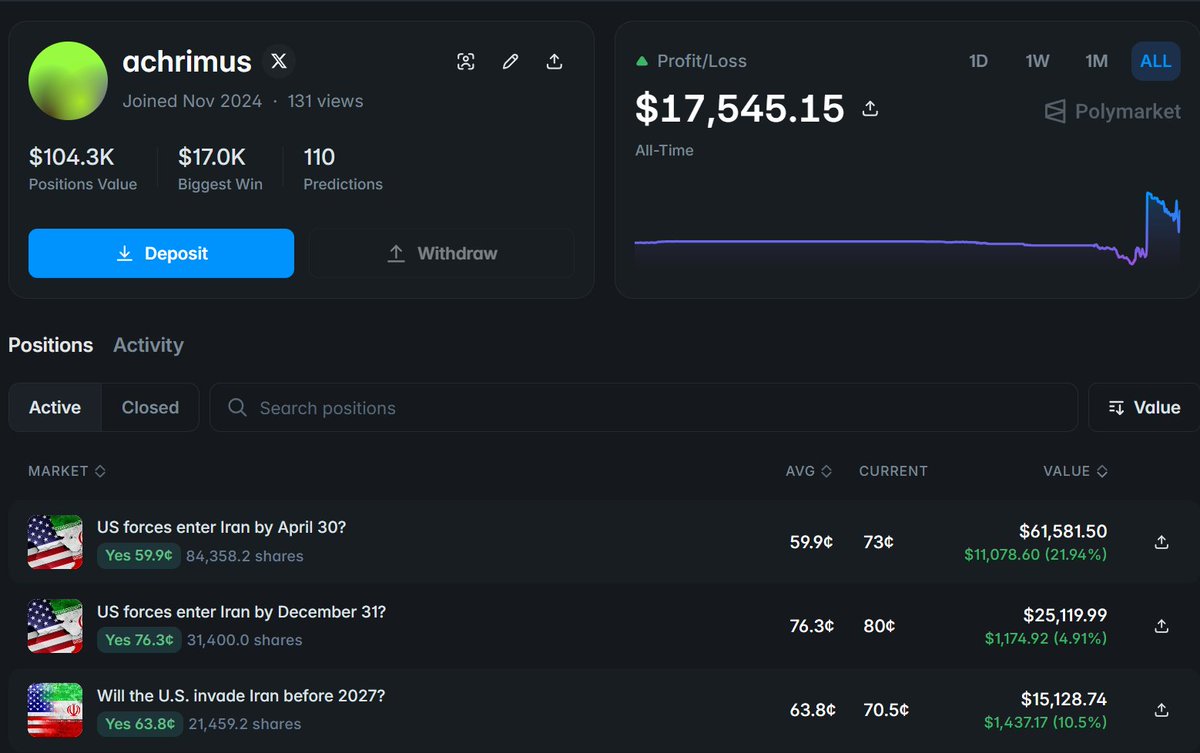Click the share icon in profile header
1200x753 pixels.
[x=554, y=62]
